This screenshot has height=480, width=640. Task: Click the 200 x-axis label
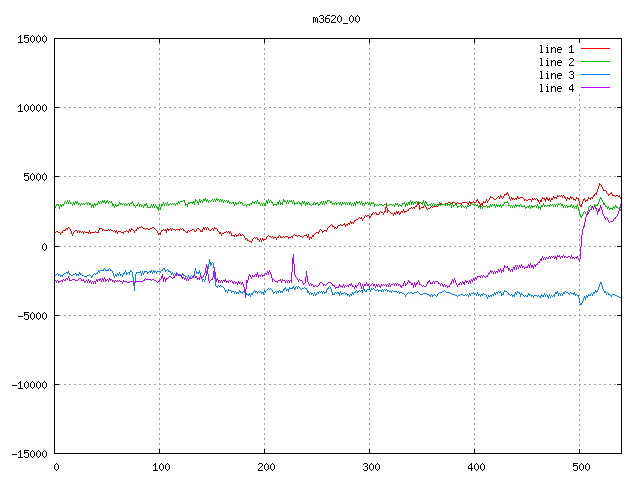pos(266,467)
